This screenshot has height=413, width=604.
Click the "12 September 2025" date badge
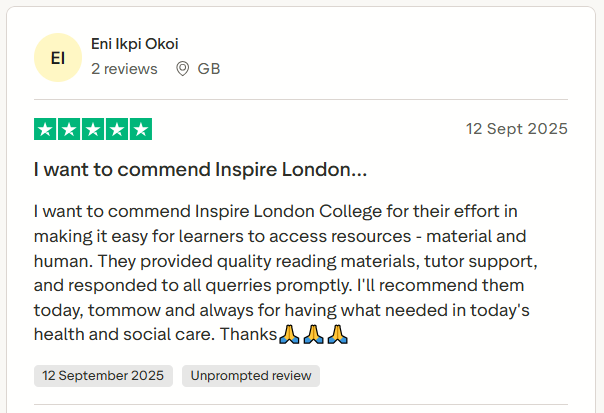103,376
